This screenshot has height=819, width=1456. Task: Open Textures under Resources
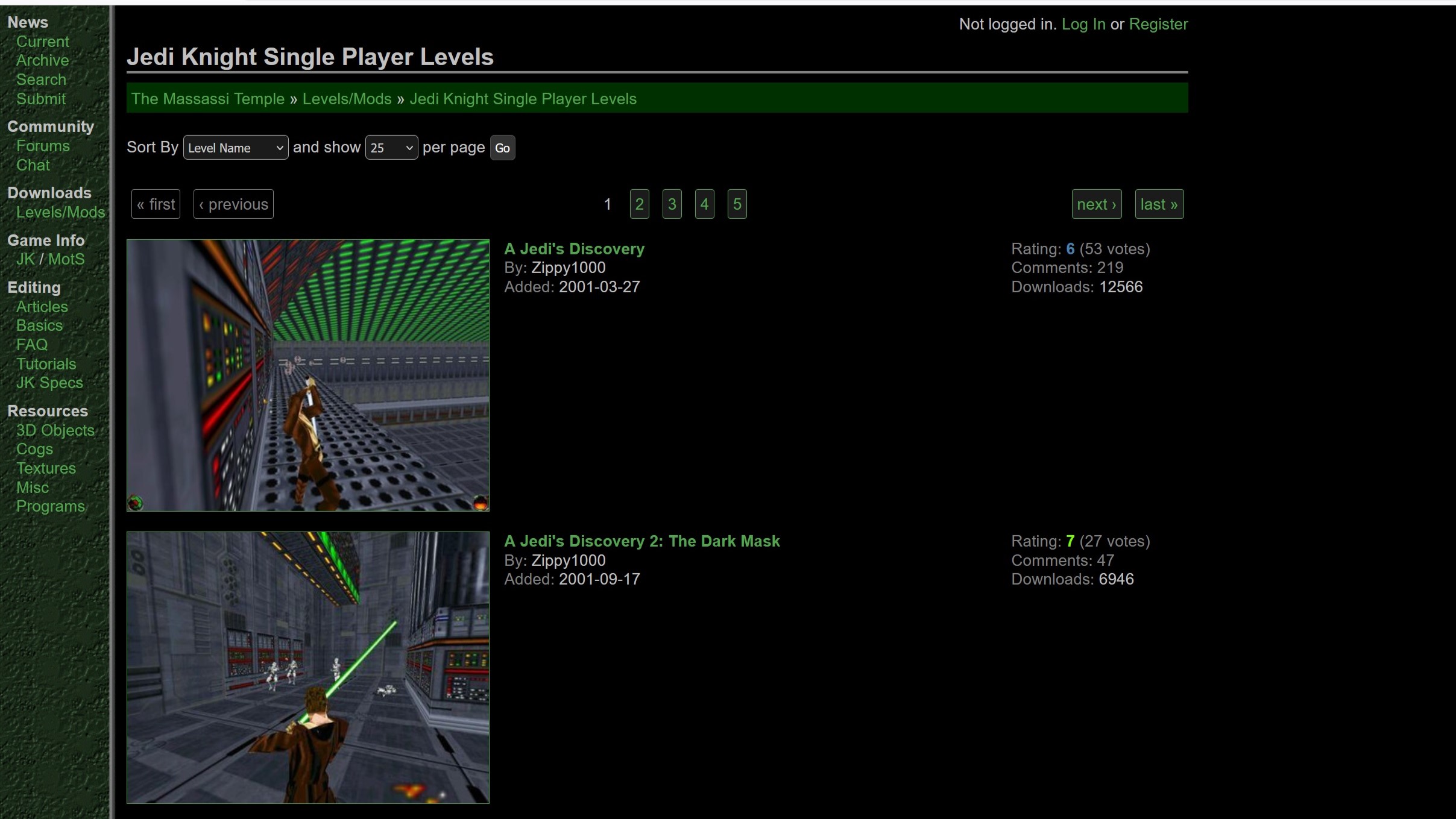click(46, 468)
